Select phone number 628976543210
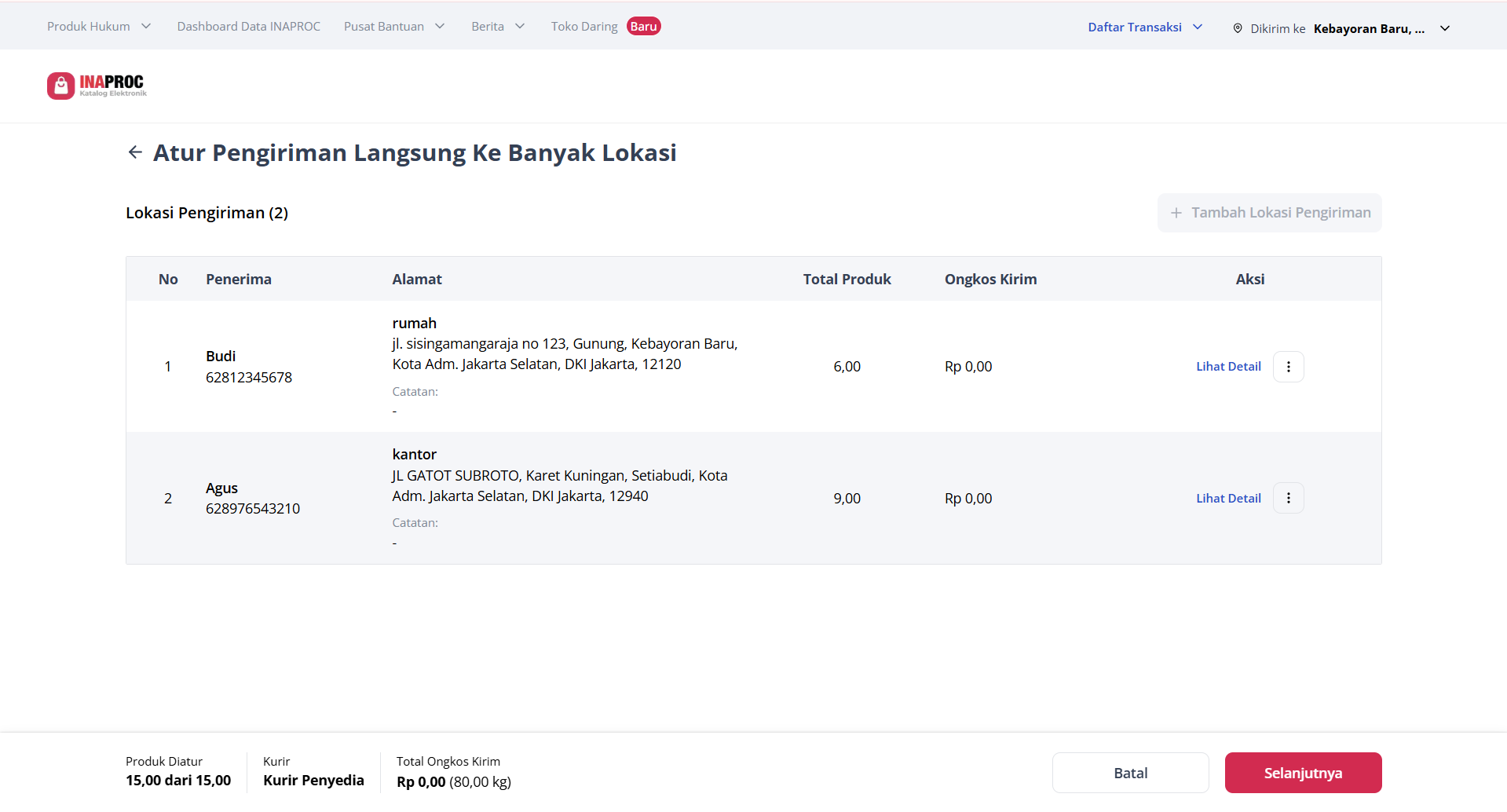The width and height of the screenshot is (1507, 812). (253, 508)
